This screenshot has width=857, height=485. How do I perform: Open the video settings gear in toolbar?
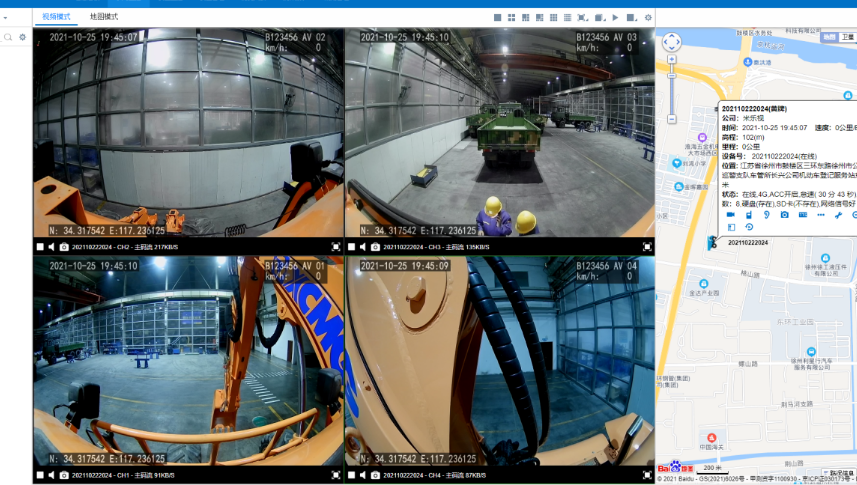click(648, 17)
